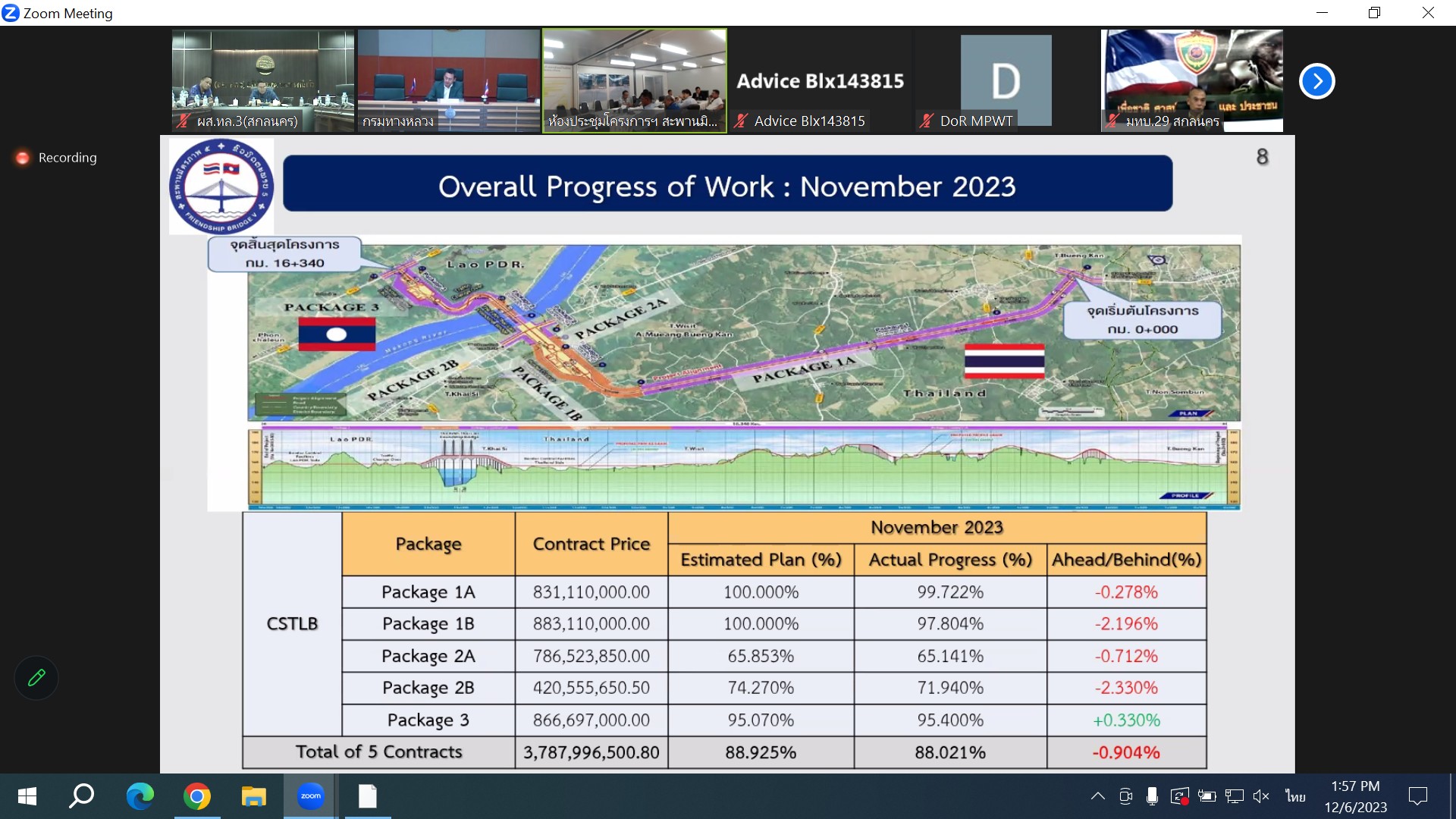Show hidden tray icons chevron
Viewport: 1456px width, 819px height.
click(x=1097, y=796)
